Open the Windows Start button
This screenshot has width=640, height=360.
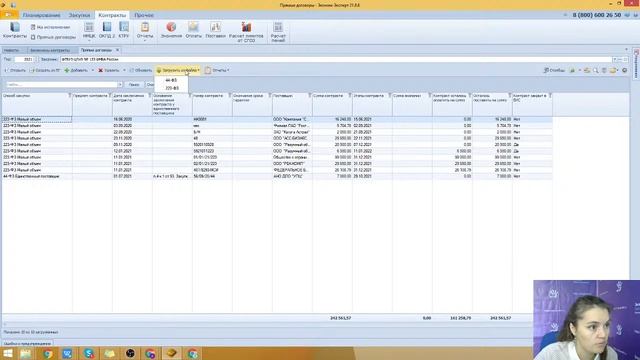tap(7, 353)
